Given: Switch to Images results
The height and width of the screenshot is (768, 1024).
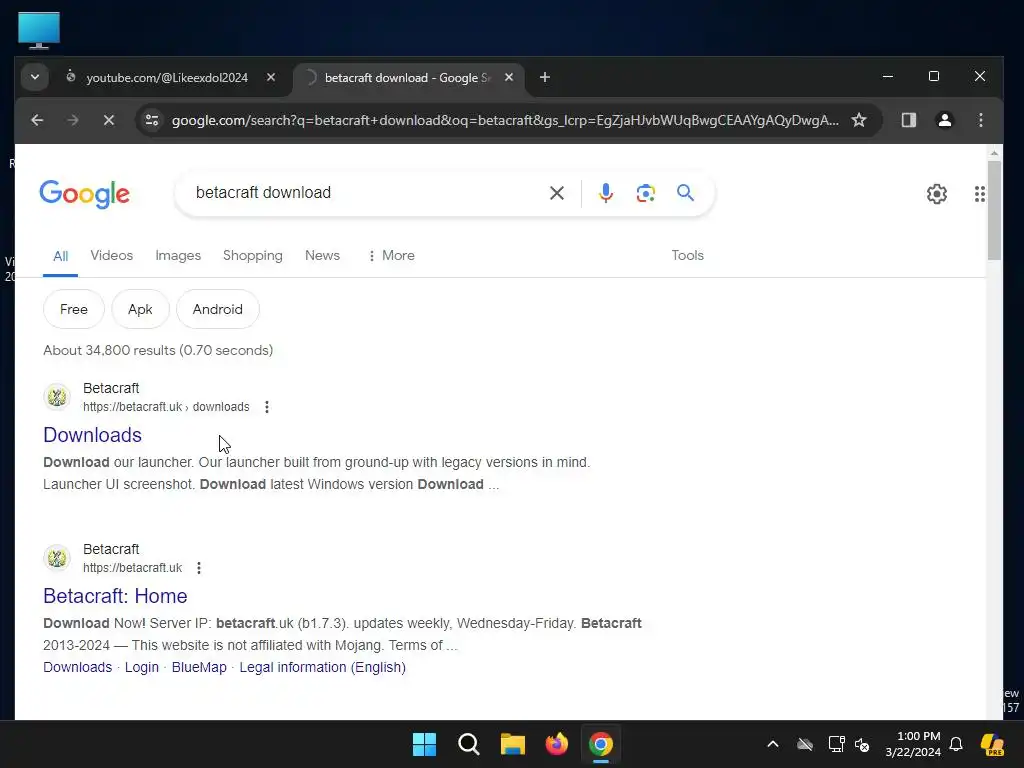Looking at the screenshot, I should pos(178,255).
